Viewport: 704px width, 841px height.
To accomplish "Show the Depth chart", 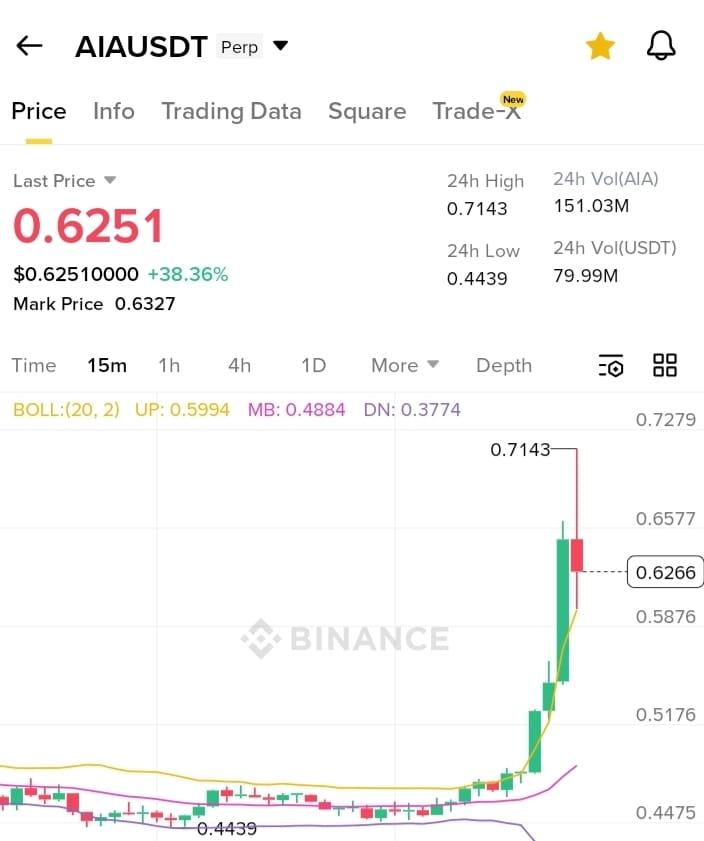I will click(x=504, y=365).
